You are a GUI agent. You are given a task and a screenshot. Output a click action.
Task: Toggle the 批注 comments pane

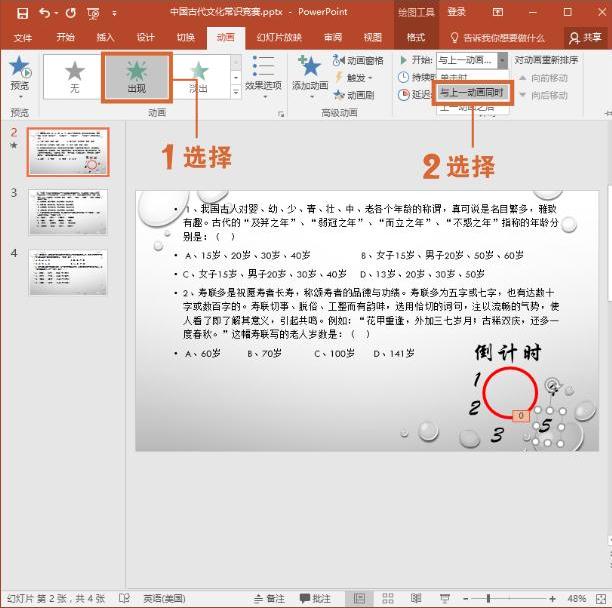(315, 598)
